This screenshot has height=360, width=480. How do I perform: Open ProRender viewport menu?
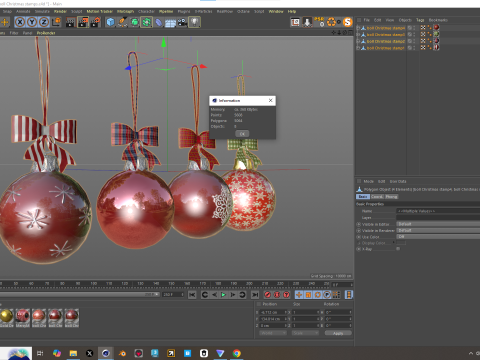point(46,33)
